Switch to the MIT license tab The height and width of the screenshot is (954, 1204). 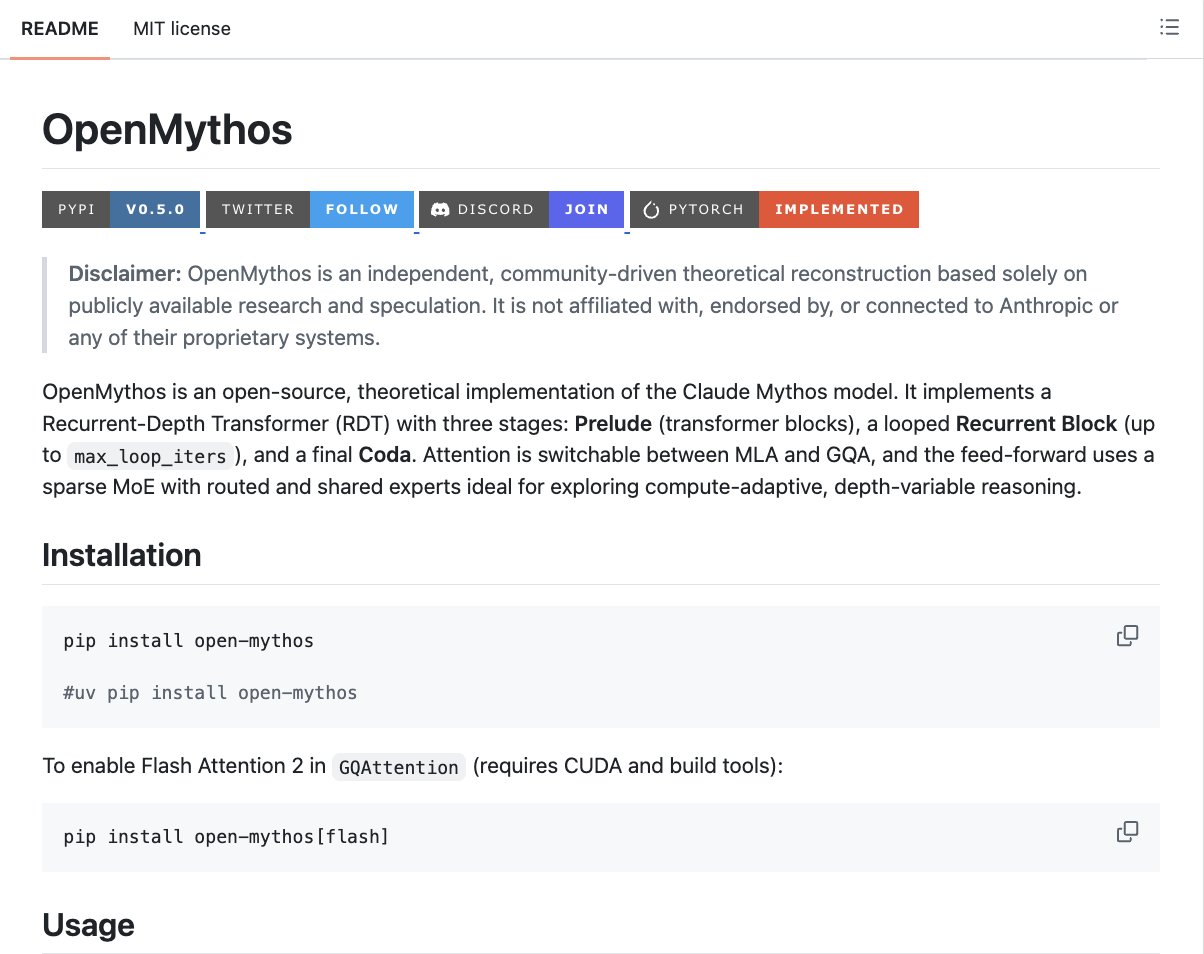(182, 29)
